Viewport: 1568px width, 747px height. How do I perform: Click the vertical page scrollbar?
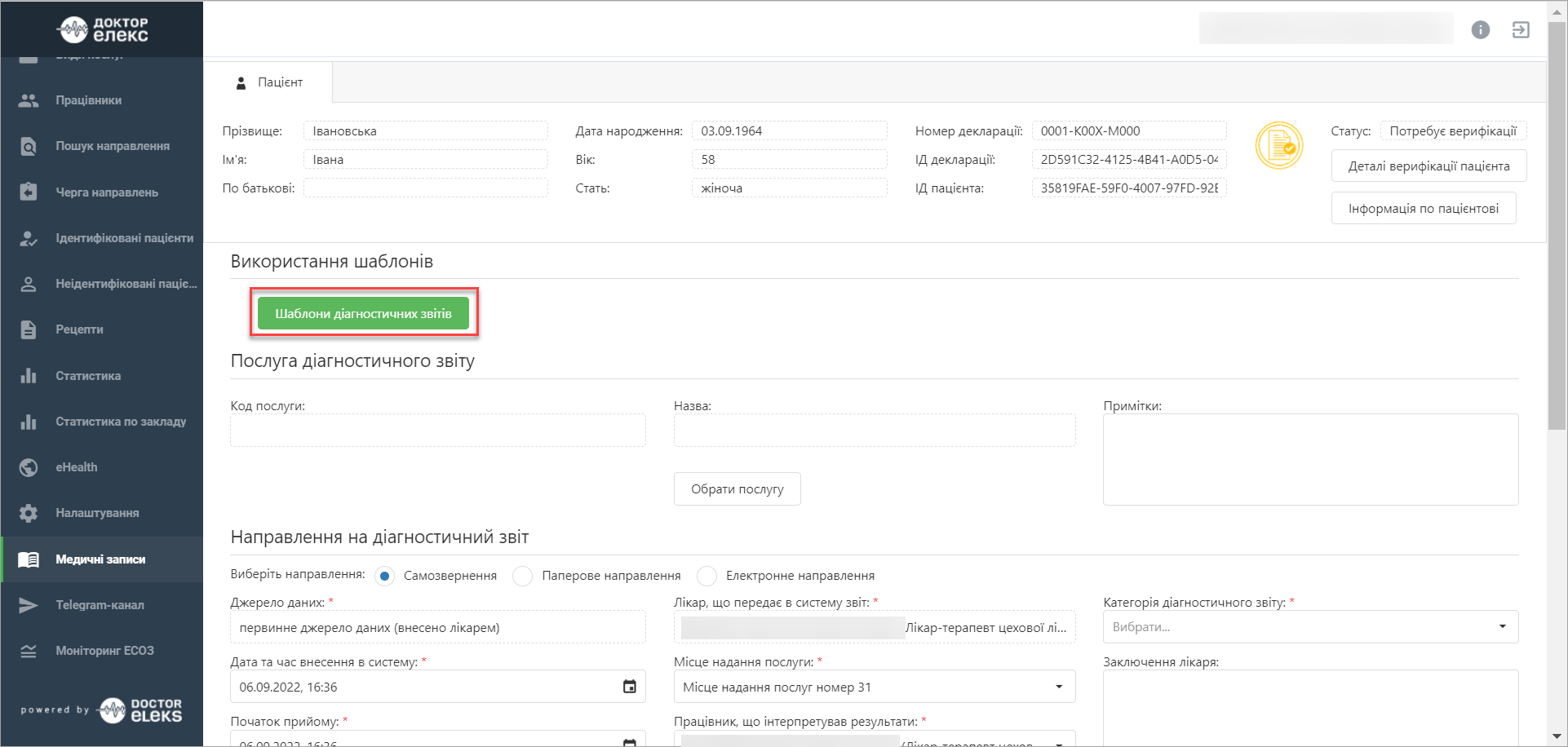click(1557, 245)
